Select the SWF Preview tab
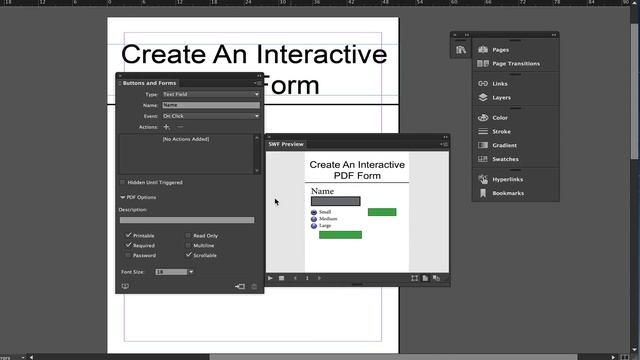Image resolution: width=640 pixels, height=360 pixels. 286,144
